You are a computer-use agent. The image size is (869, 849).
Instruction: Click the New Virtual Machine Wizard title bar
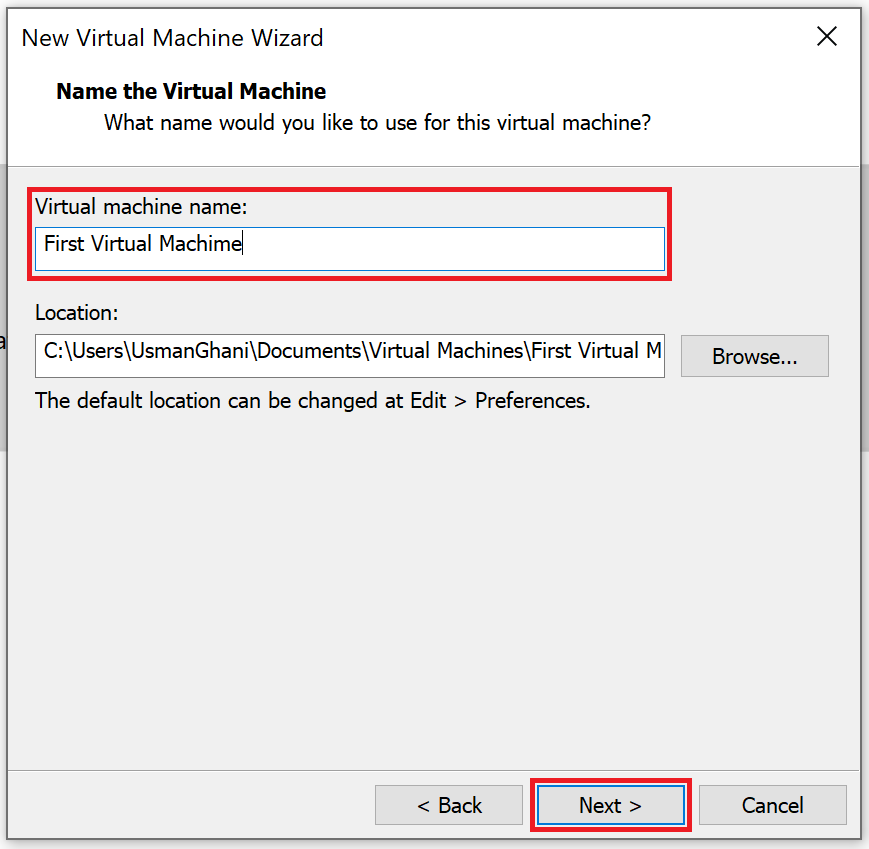[171, 37]
